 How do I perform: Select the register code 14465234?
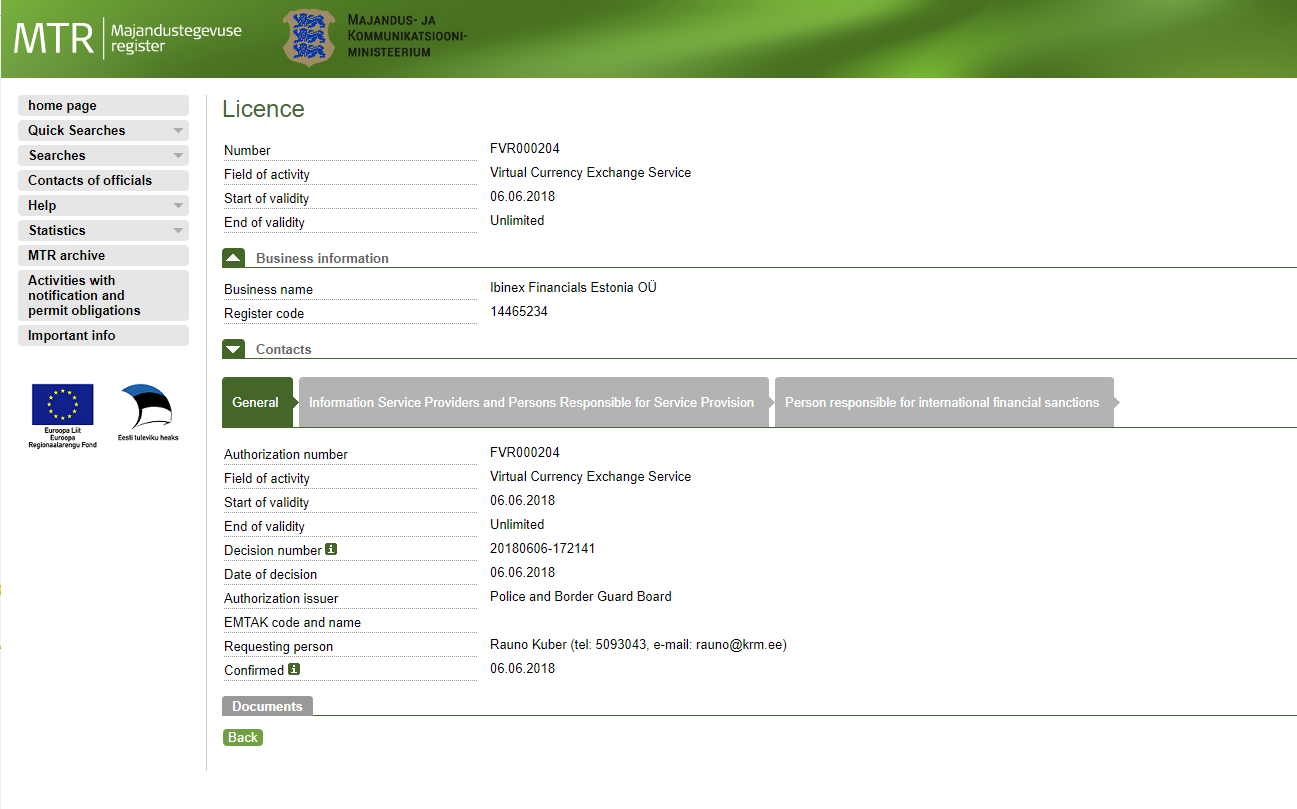point(519,312)
